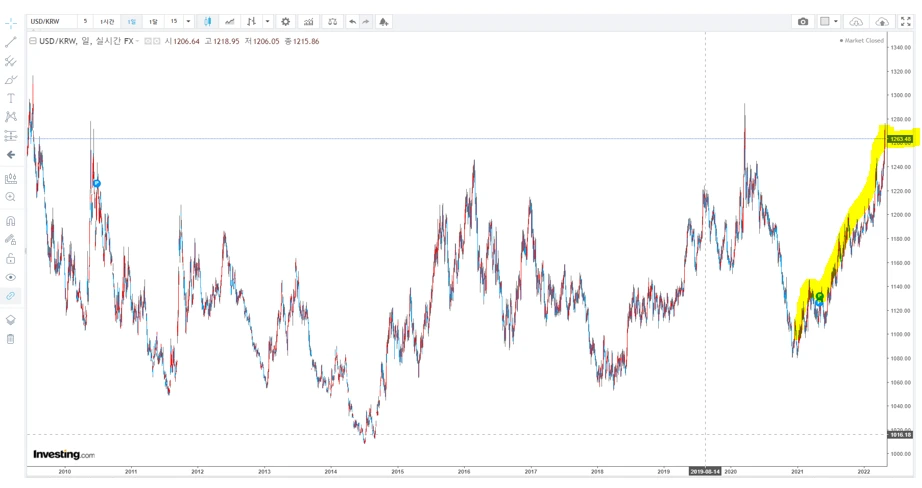Switch to the 1달 monthly interval
This screenshot has height=488, width=922.
pos(153,22)
